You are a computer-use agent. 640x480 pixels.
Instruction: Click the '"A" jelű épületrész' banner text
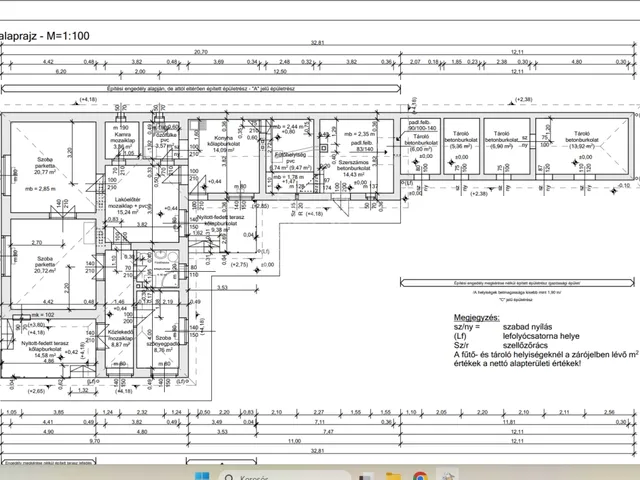click(x=271, y=89)
